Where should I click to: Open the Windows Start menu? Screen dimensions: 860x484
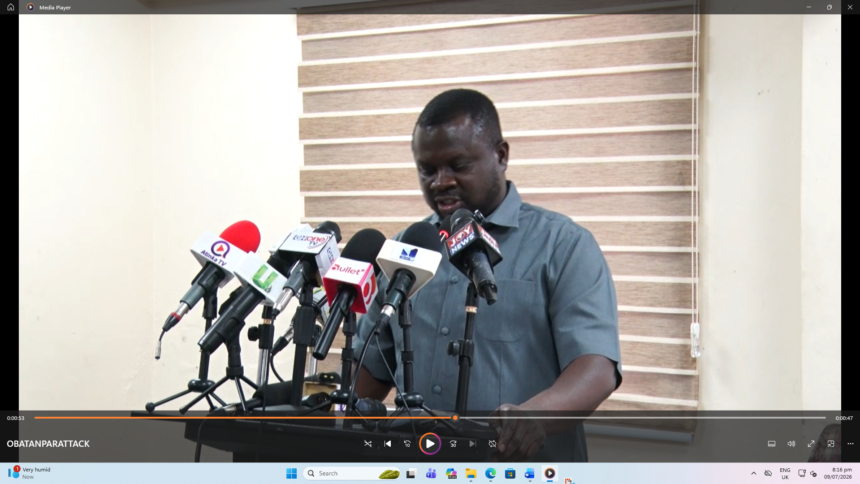click(x=291, y=473)
